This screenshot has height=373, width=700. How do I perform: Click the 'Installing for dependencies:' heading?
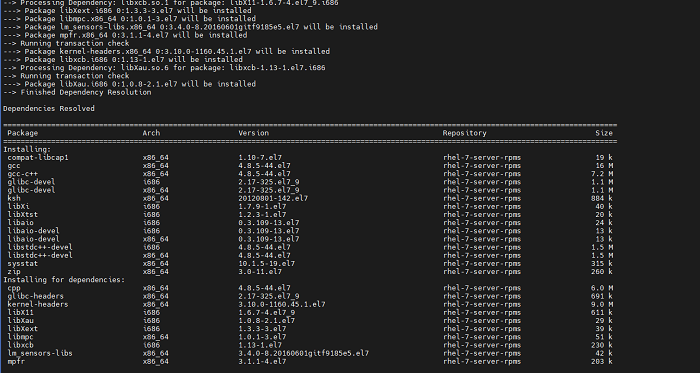[x=64, y=280]
